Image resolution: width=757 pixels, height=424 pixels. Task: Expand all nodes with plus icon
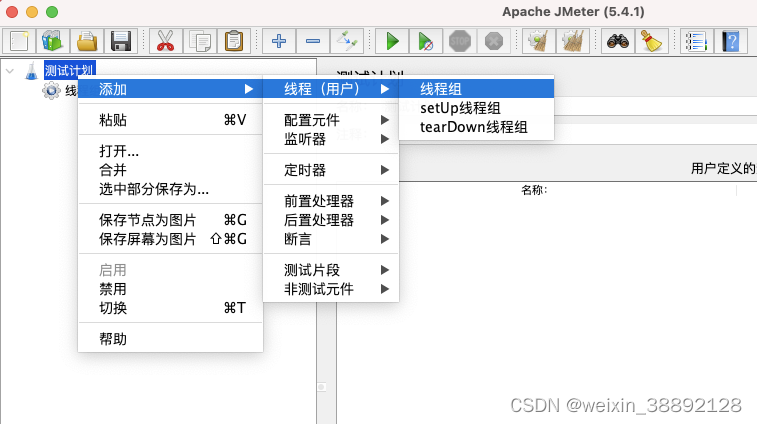[279, 41]
